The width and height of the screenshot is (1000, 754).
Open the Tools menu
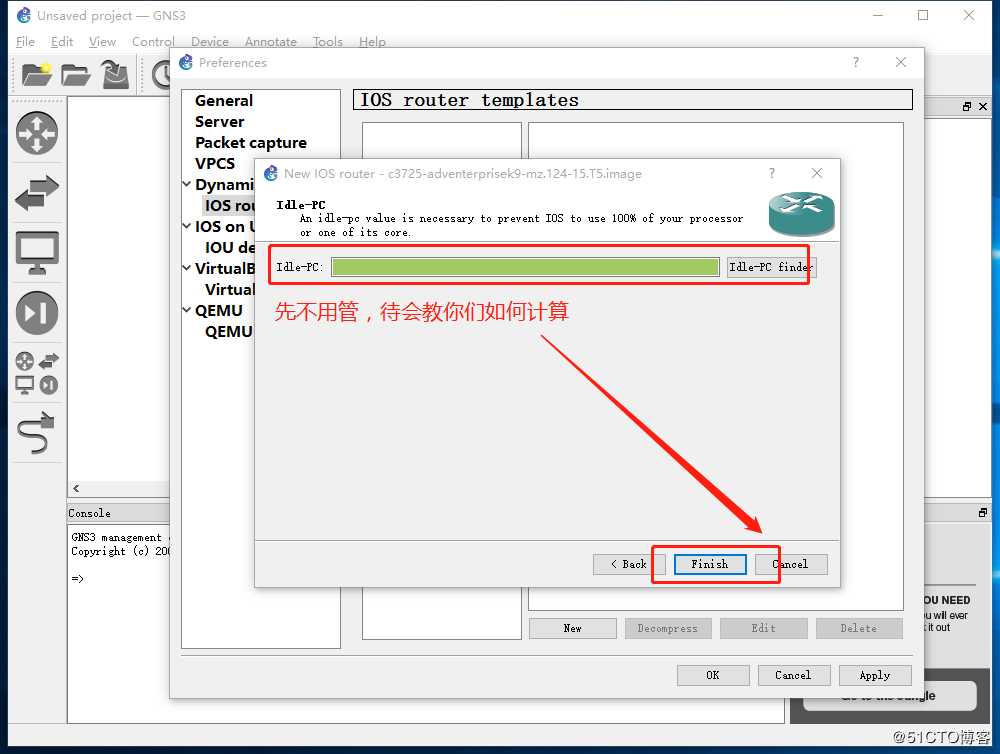tap(327, 41)
